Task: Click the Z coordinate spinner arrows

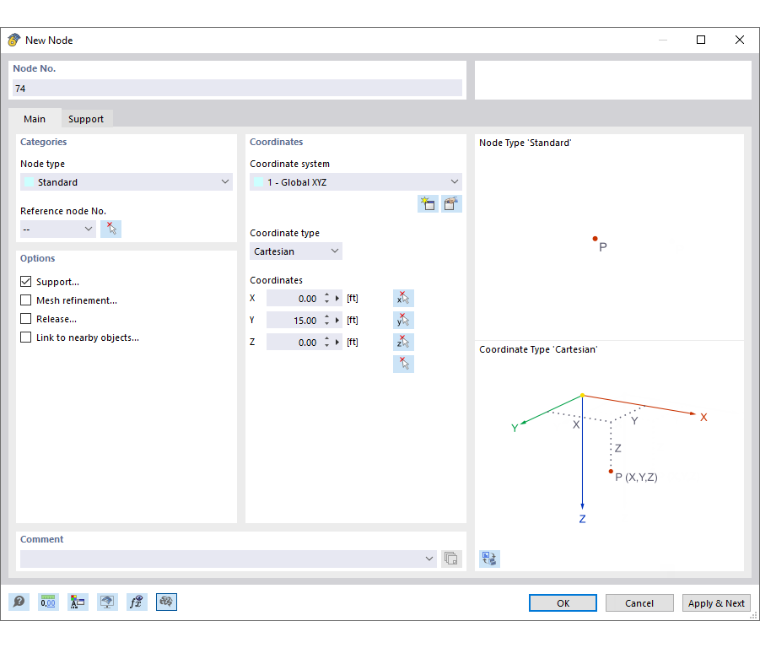Action: click(x=327, y=342)
